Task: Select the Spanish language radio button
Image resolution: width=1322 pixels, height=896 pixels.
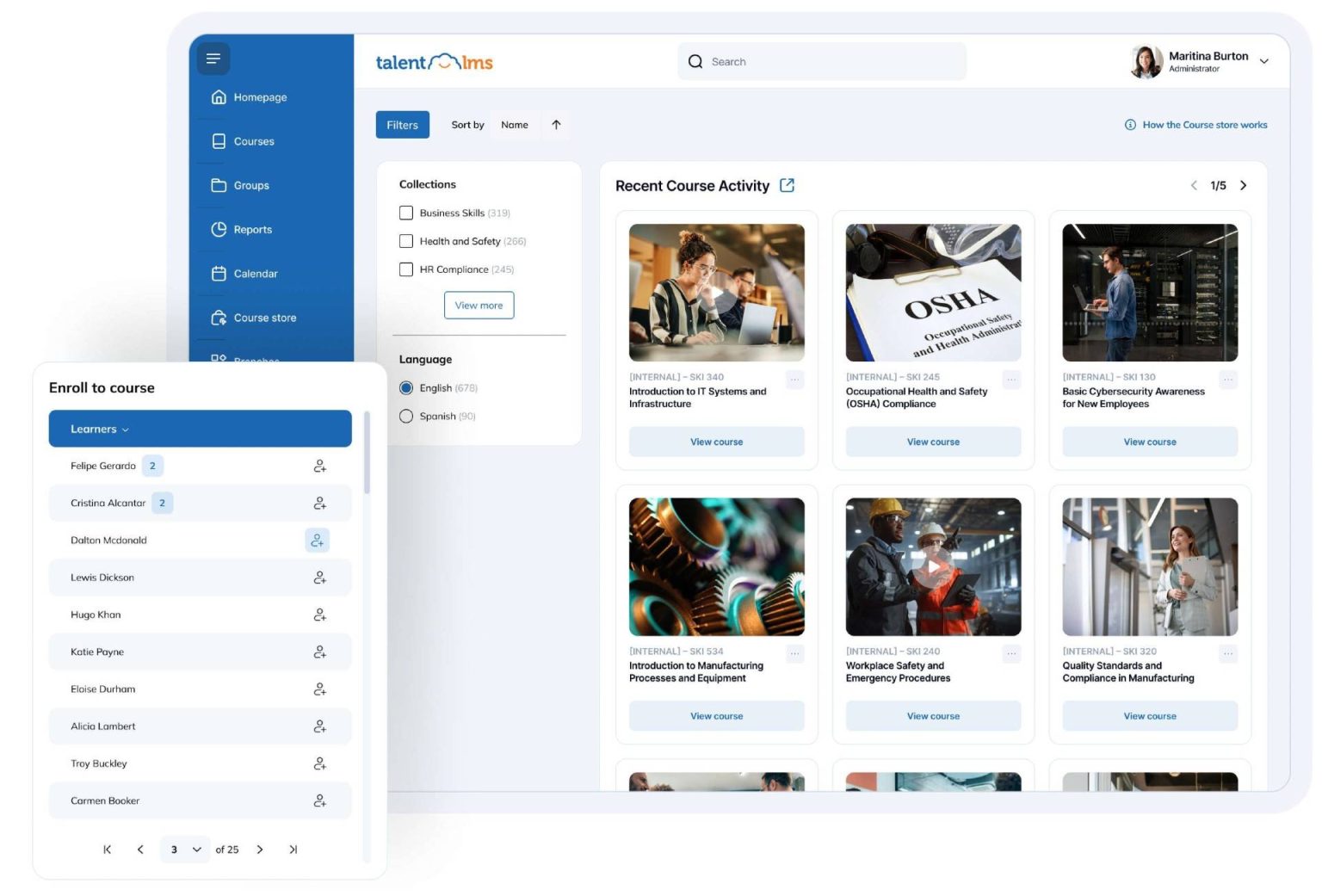Action: pyautogui.click(x=405, y=416)
